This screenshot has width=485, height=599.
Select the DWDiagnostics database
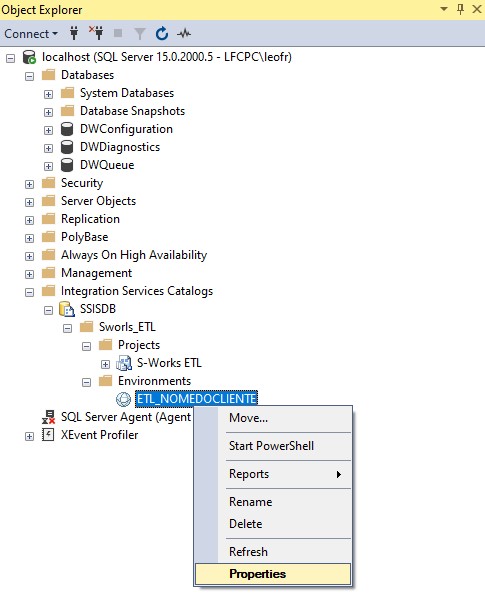pos(120,147)
